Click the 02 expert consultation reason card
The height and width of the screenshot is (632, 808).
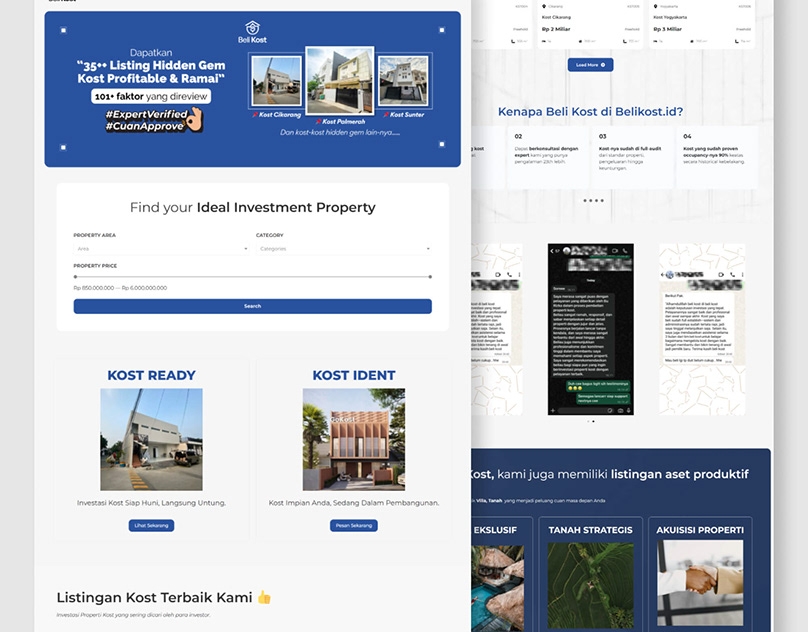pyautogui.click(x=548, y=157)
